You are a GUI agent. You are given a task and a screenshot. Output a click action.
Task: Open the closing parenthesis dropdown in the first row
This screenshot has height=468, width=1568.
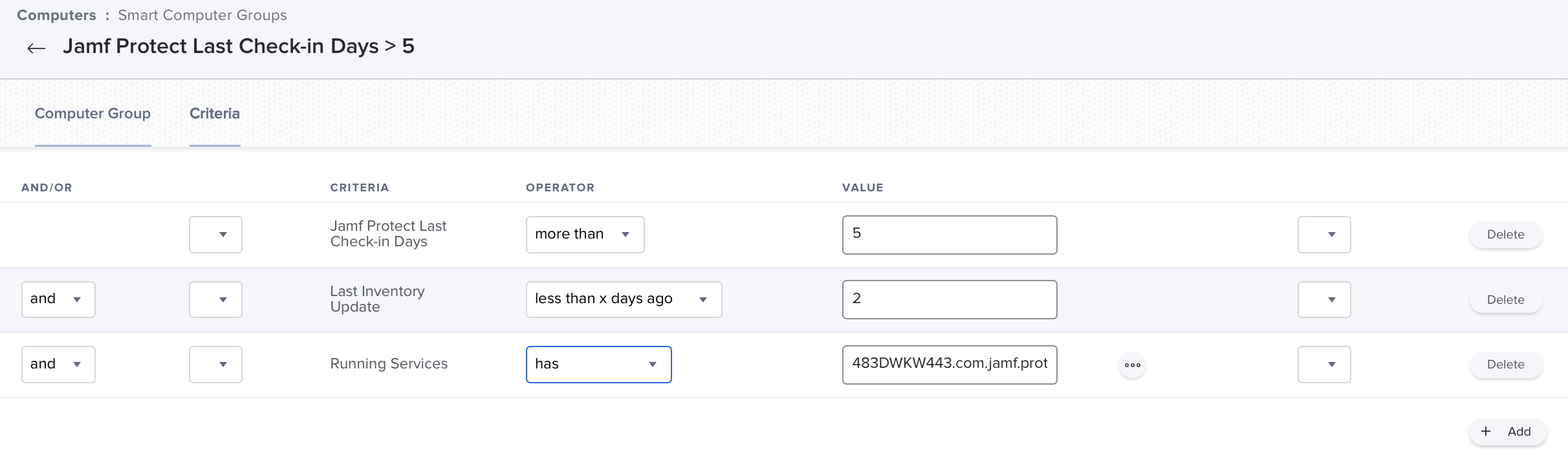click(x=1324, y=235)
